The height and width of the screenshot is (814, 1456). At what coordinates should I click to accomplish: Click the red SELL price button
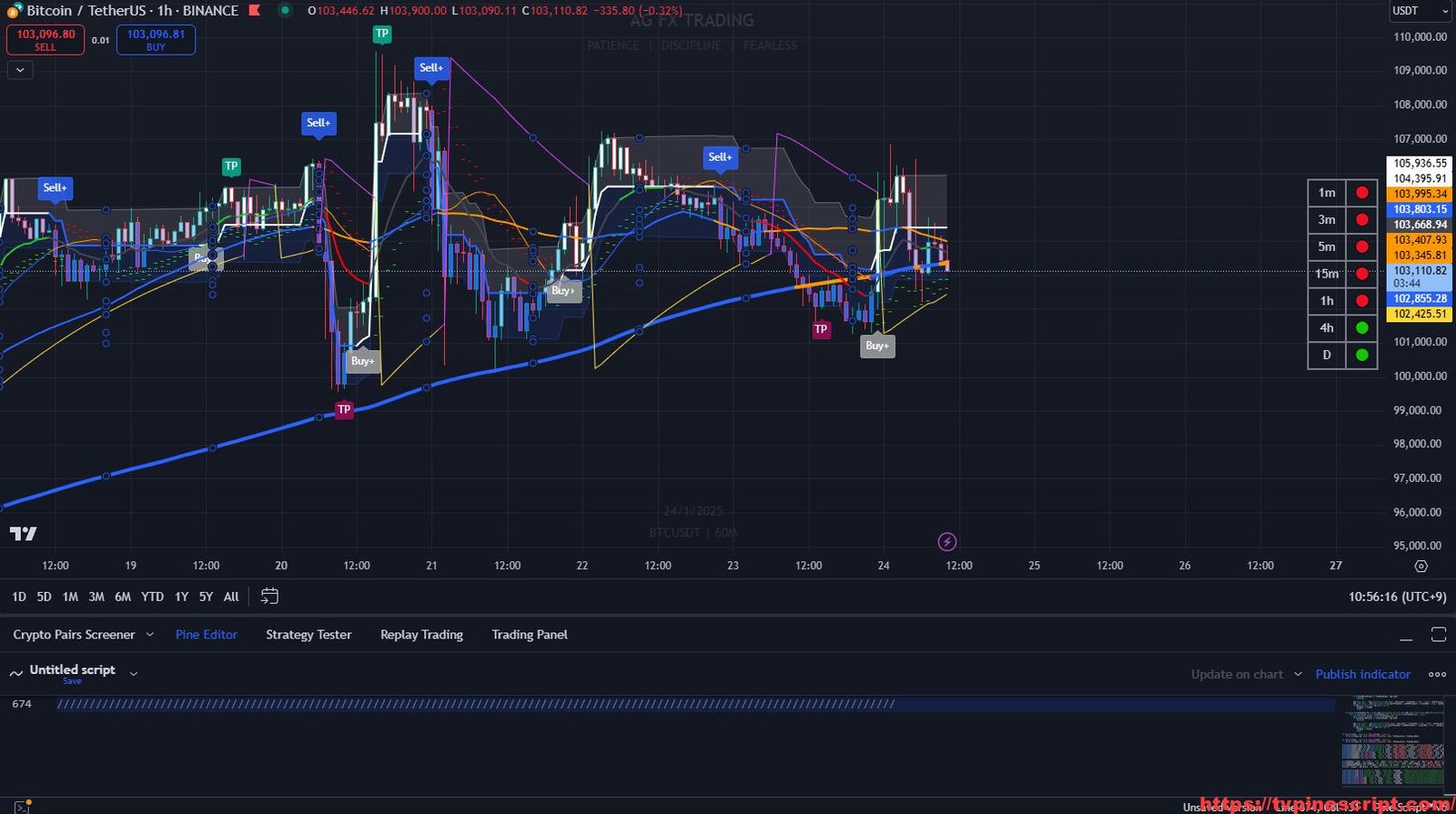(45, 40)
